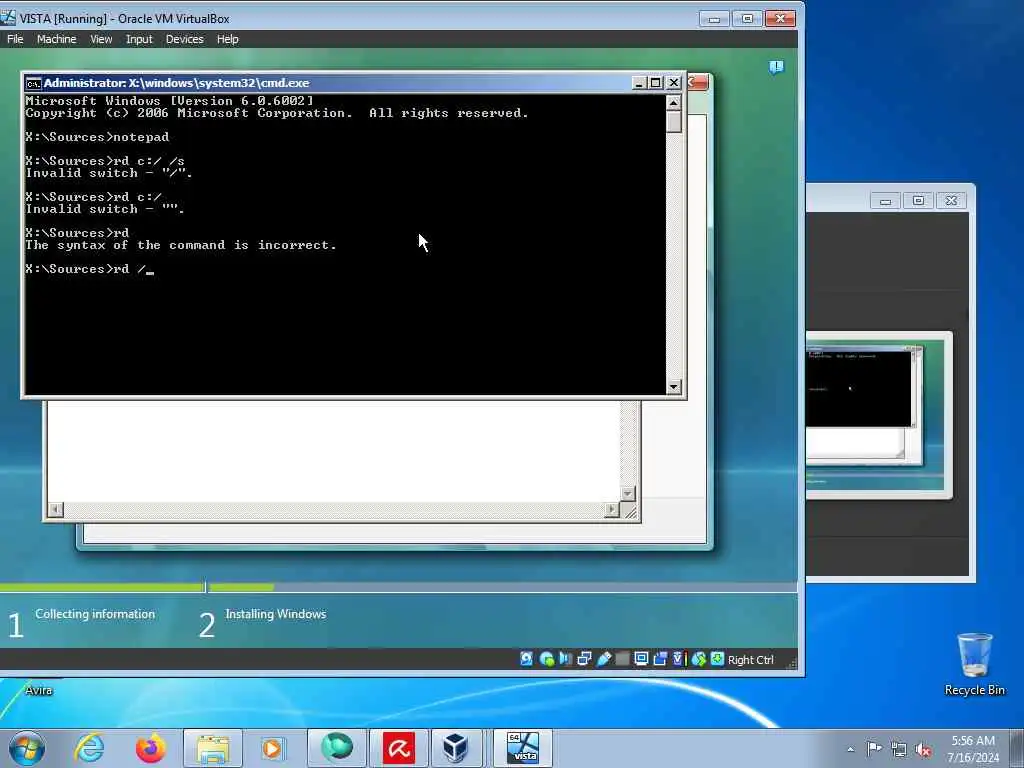
Task: Open the audio indicator in VirtualBox status bar
Action: tap(565, 659)
